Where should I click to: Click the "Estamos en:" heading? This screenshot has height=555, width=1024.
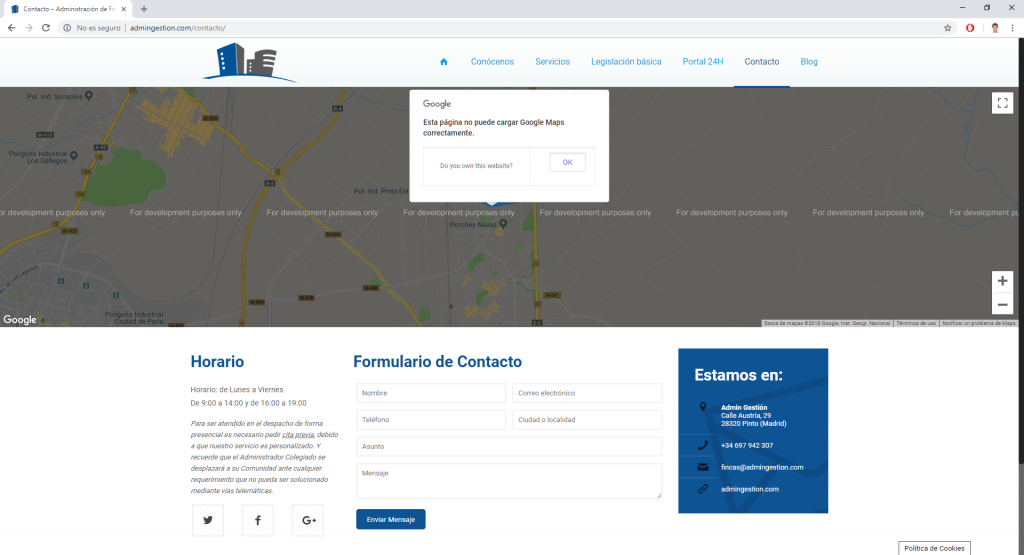pyautogui.click(x=739, y=375)
